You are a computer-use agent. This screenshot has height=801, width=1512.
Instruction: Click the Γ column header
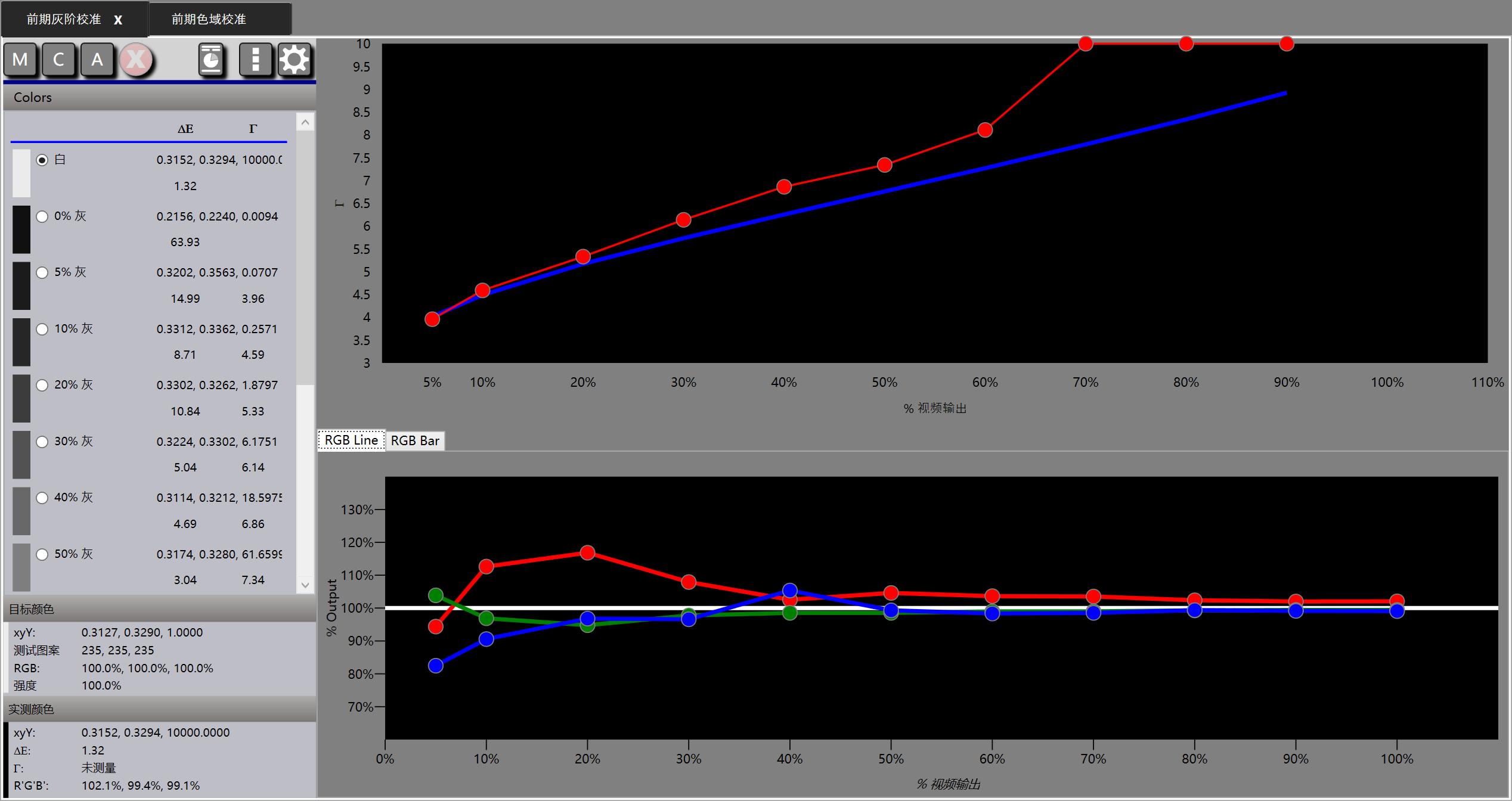pyautogui.click(x=253, y=129)
